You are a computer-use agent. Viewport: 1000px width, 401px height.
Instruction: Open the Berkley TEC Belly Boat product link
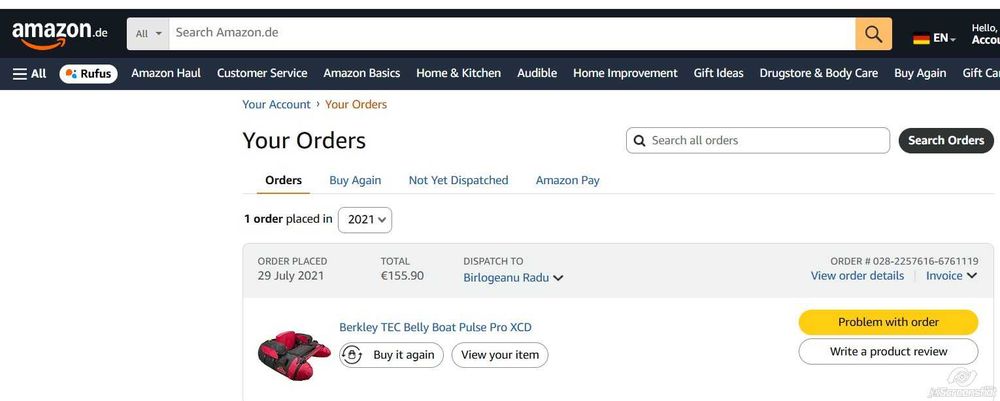click(x=435, y=327)
